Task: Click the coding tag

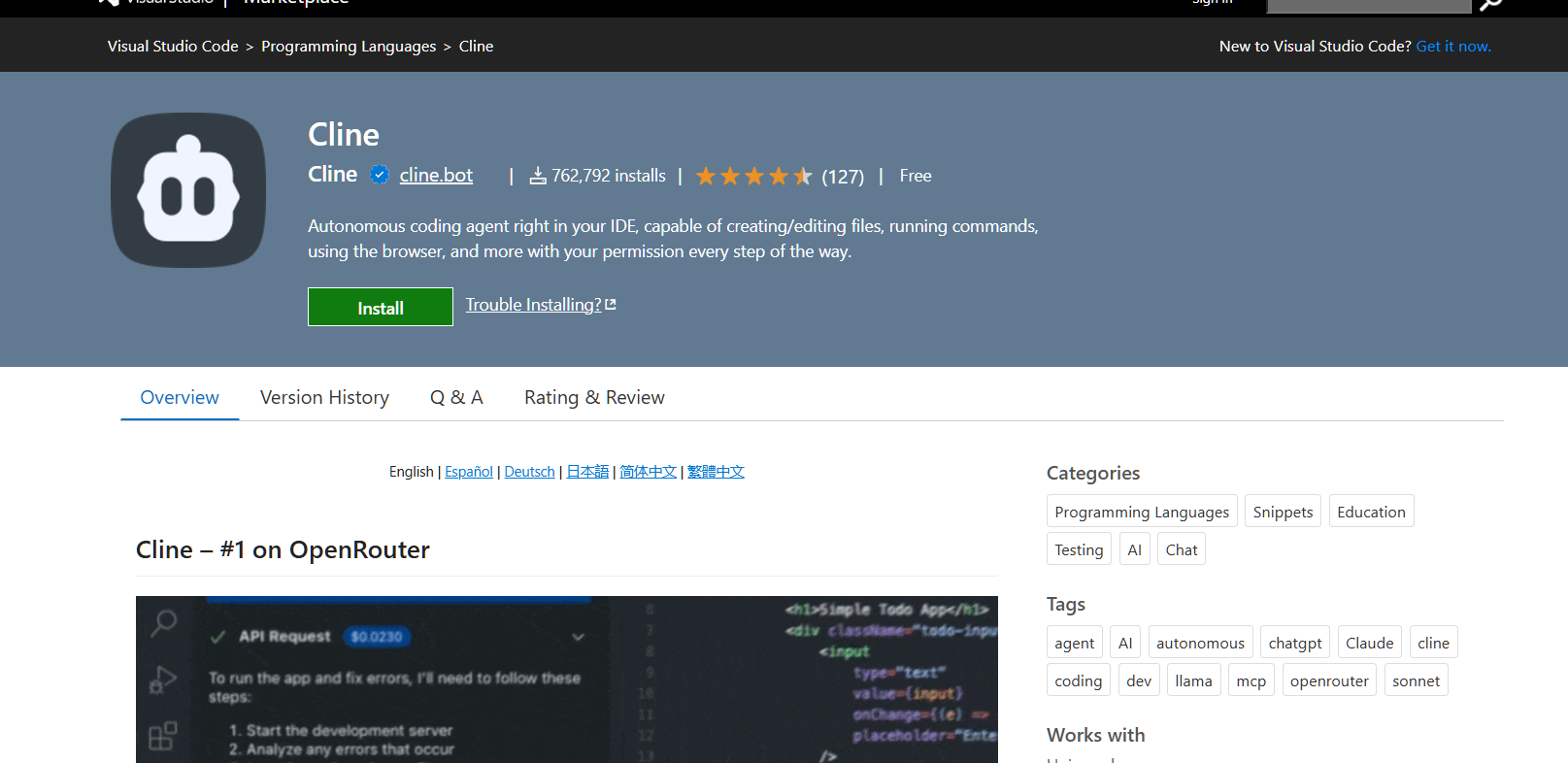Action: click(1078, 680)
